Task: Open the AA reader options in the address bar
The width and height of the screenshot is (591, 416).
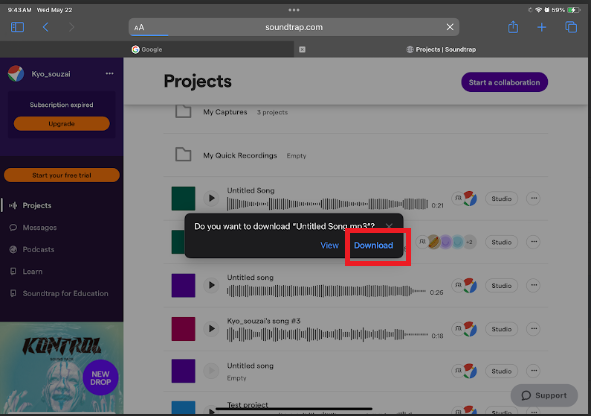Action: (139, 27)
